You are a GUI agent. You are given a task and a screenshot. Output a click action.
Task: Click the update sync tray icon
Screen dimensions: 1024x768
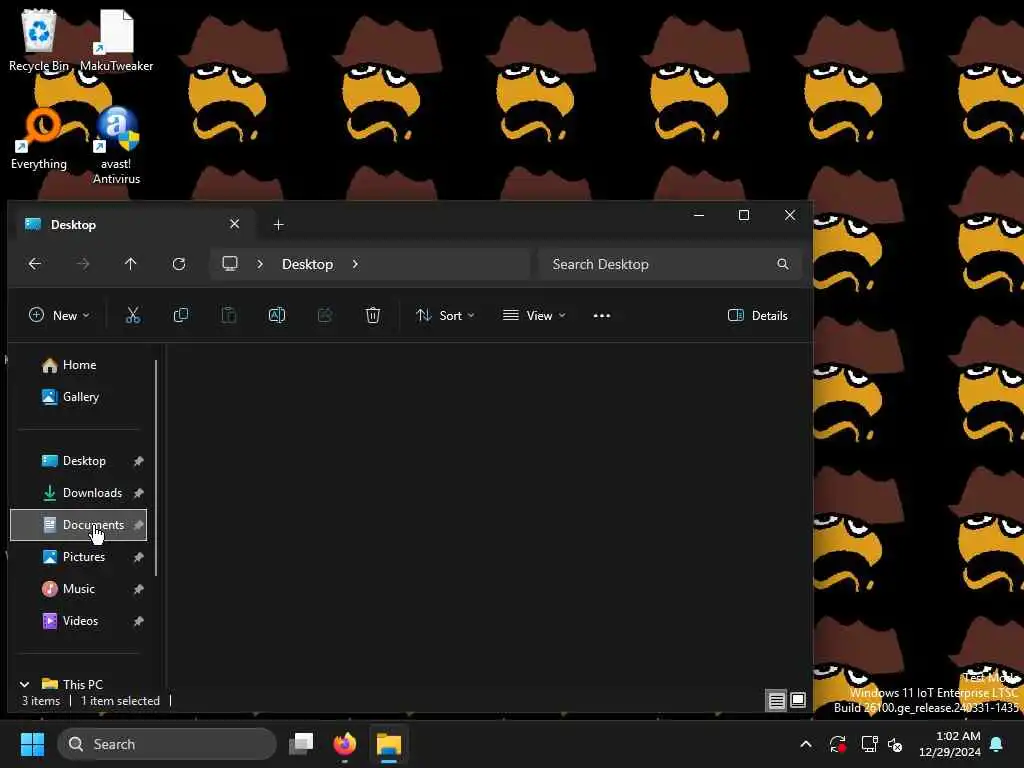click(837, 744)
